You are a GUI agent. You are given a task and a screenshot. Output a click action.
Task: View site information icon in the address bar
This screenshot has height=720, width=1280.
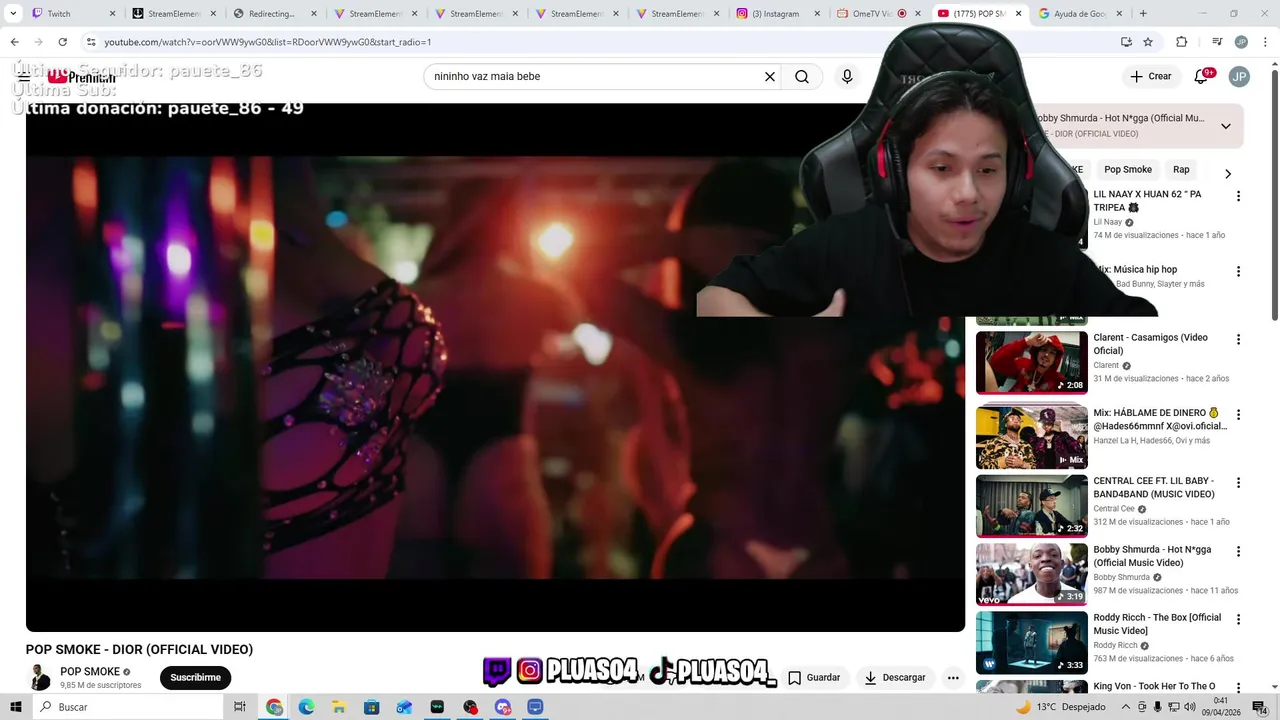tap(91, 42)
